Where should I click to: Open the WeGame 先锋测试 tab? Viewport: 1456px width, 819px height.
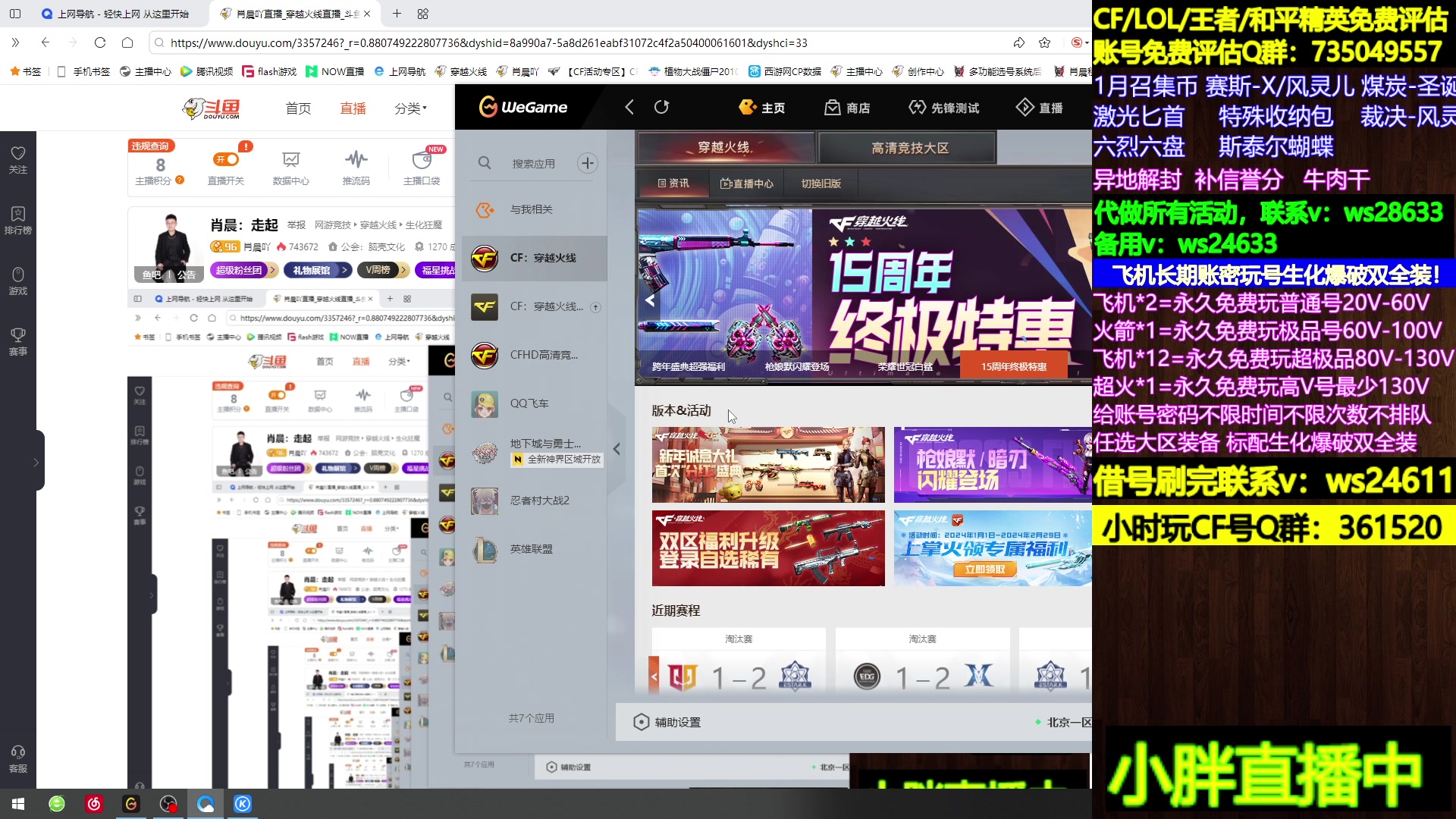pyautogui.click(x=943, y=108)
